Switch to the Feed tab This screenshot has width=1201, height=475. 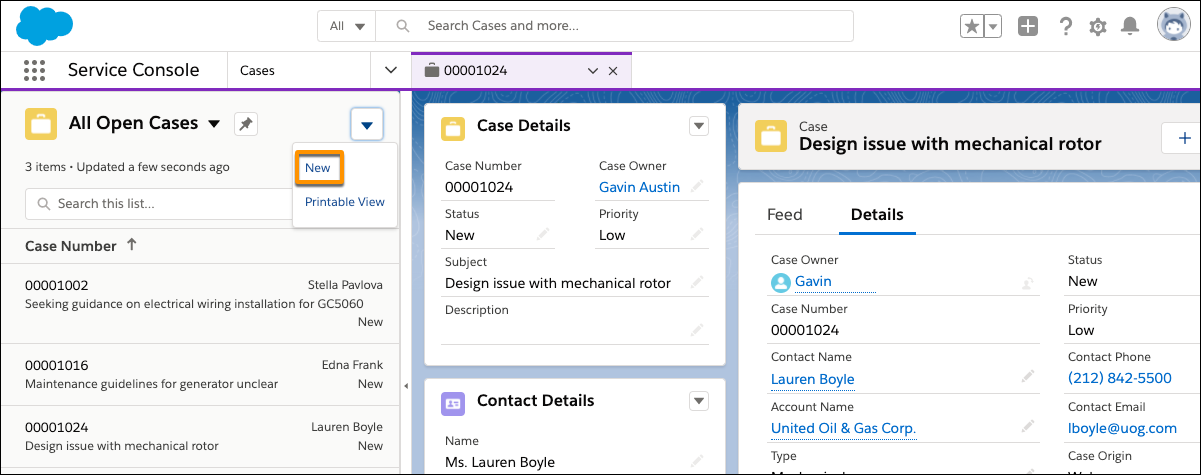[785, 214]
